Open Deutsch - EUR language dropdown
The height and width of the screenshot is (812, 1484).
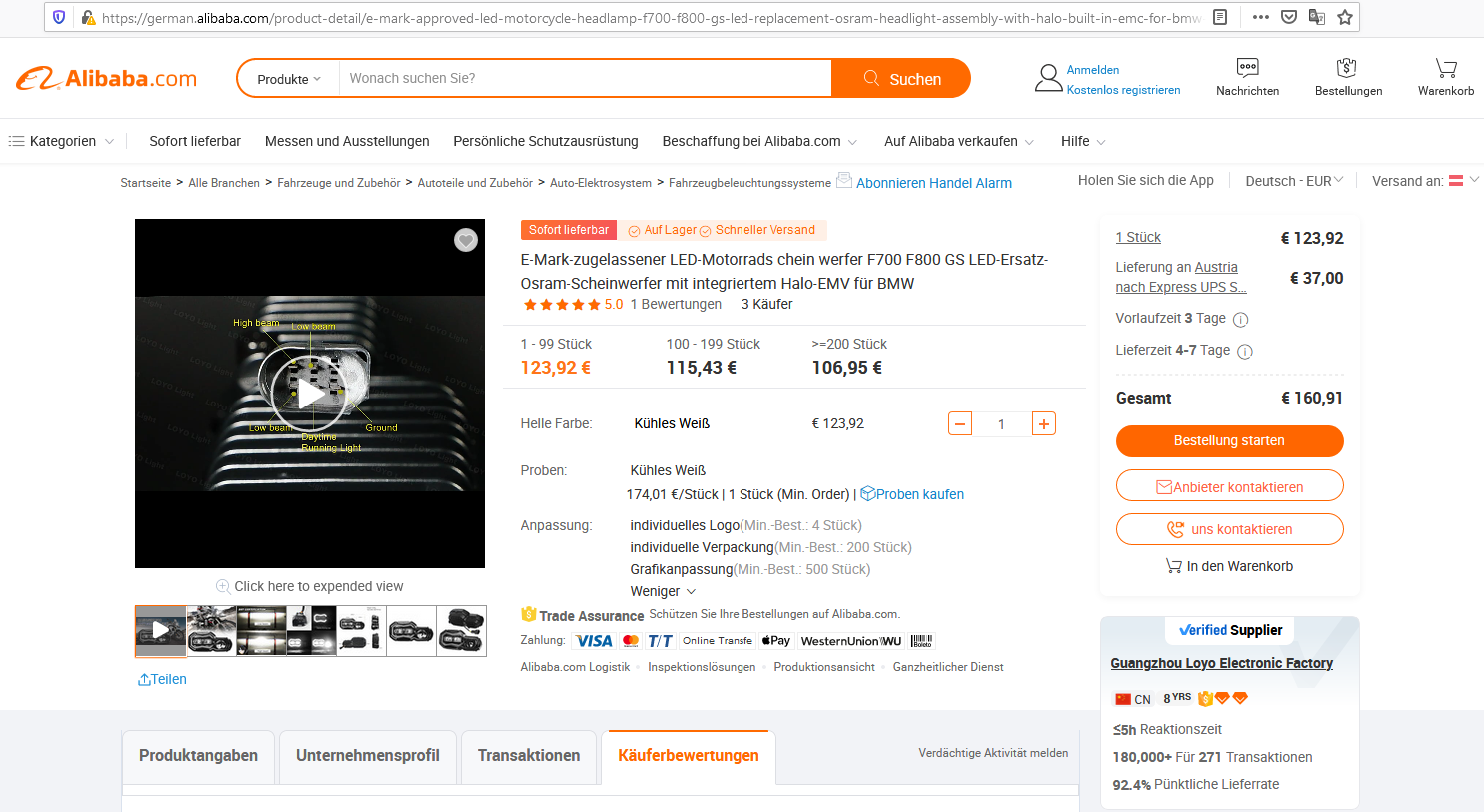tap(1294, 181)
